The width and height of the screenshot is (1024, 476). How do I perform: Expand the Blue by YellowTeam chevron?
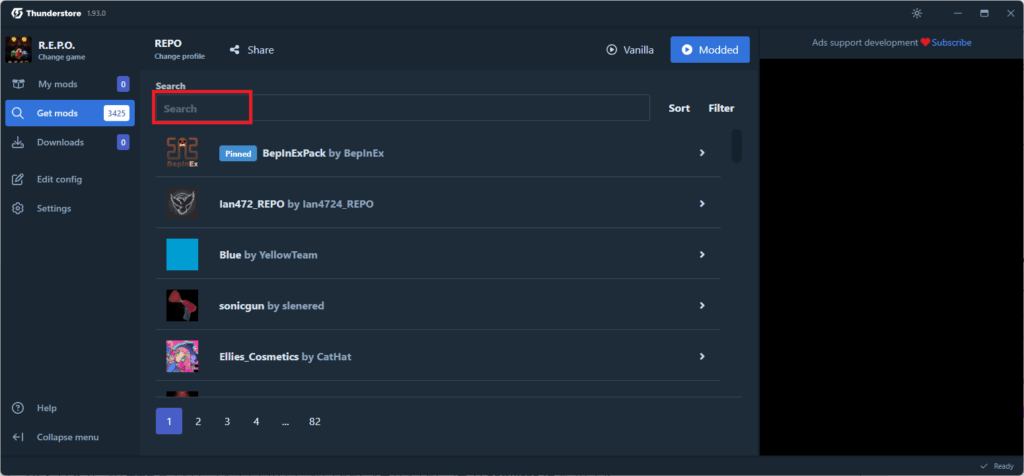[x=702, y=255]
